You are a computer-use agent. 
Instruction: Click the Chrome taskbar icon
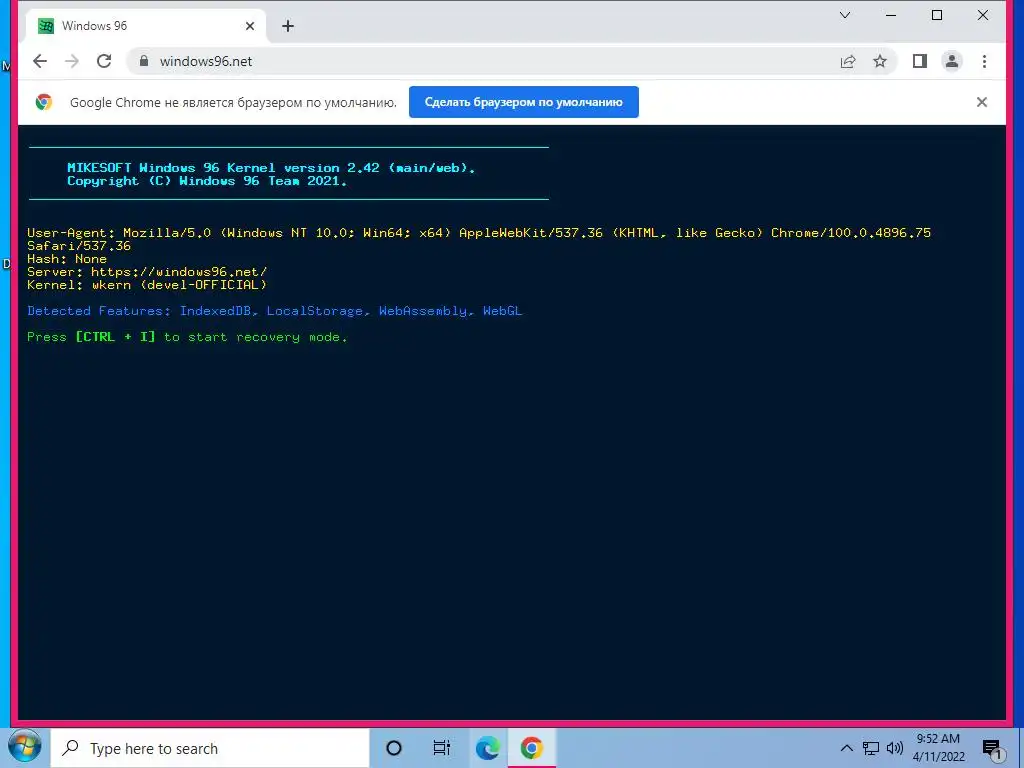[532, 748]
